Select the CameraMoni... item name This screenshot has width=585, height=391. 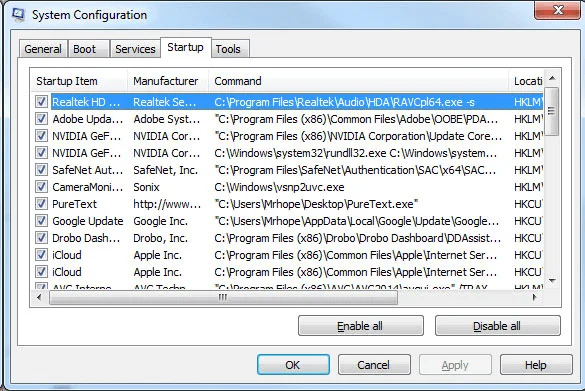click(x=88, y=187)
